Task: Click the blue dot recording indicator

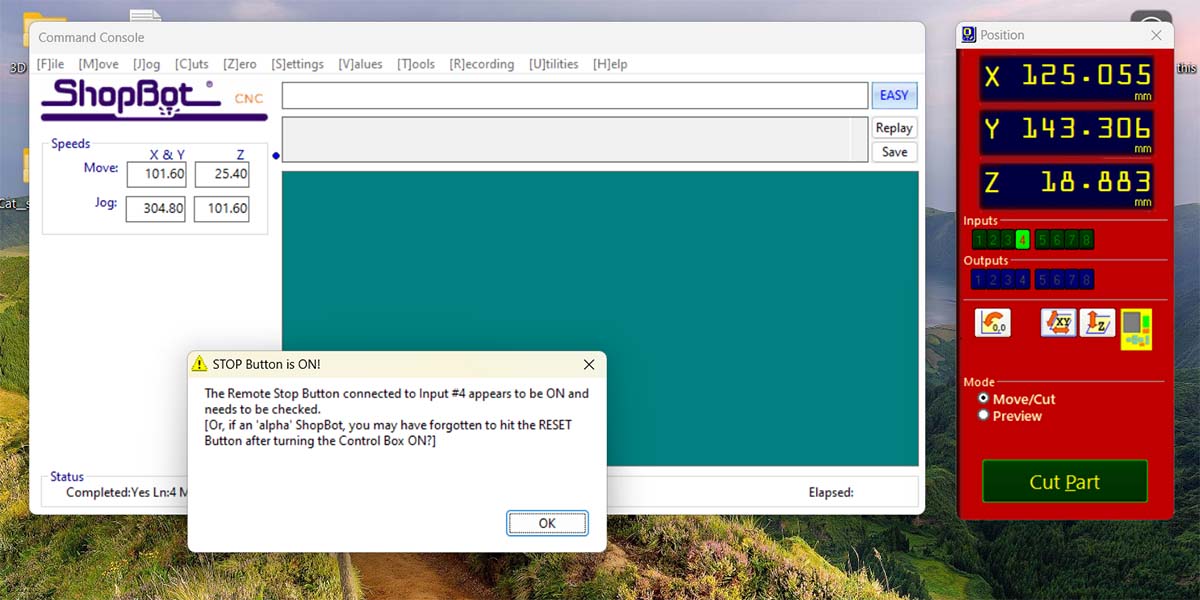Action: point(276,156)
